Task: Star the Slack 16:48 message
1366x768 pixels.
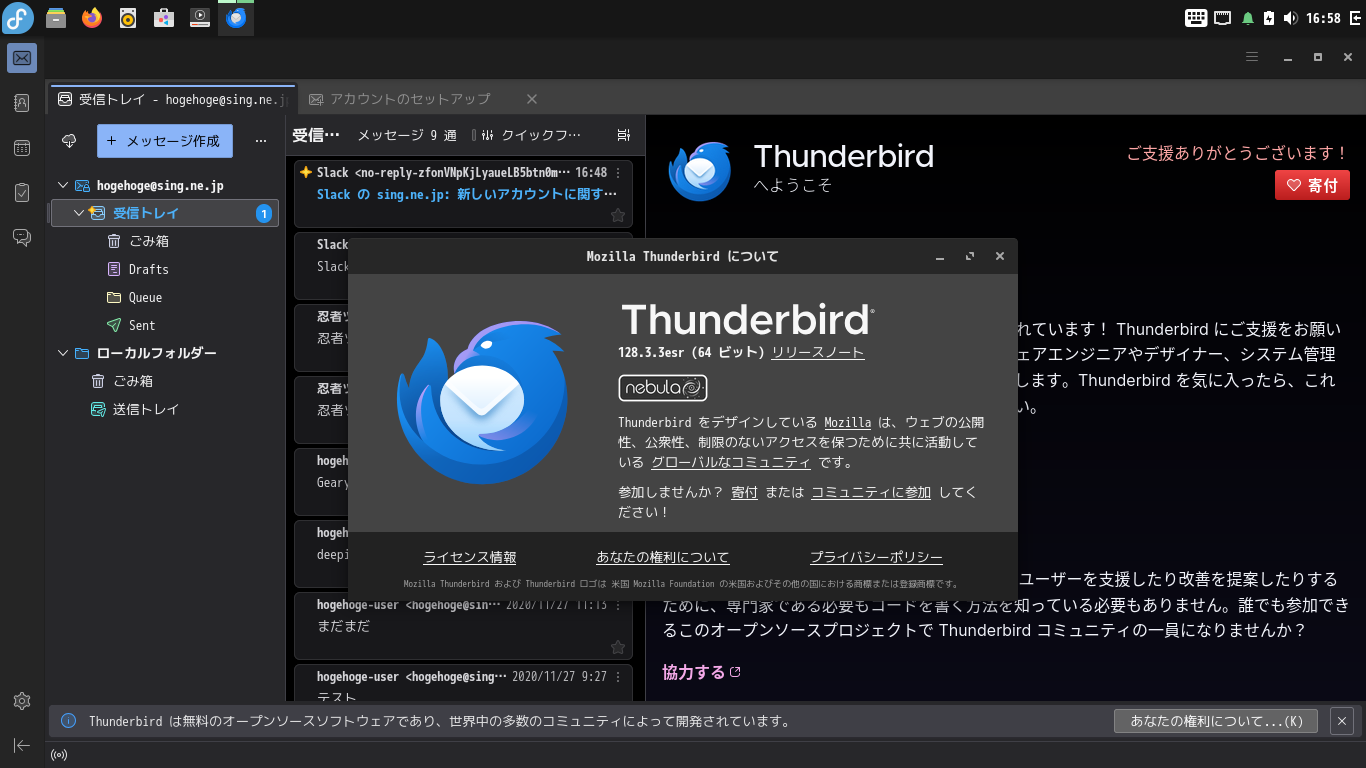Action: coord(618,215)
